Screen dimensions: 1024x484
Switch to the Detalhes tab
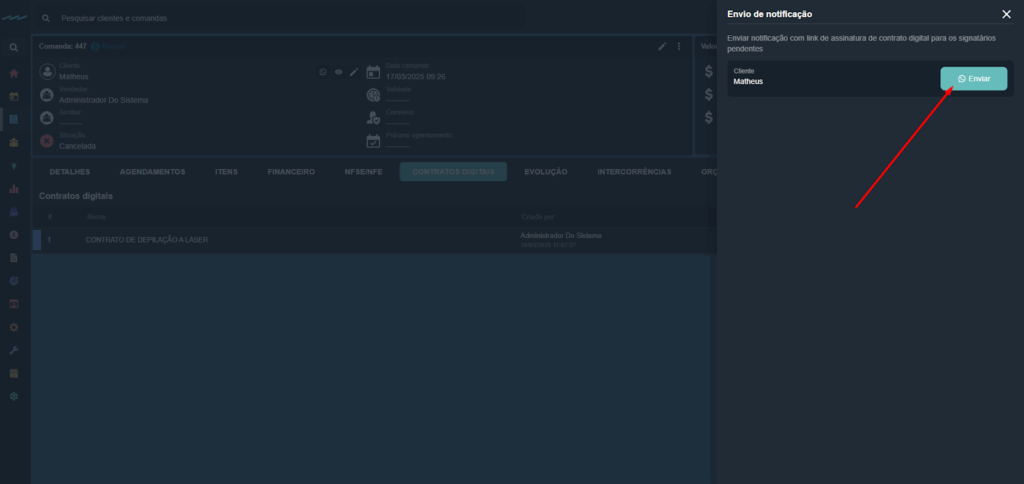[69, 172]
